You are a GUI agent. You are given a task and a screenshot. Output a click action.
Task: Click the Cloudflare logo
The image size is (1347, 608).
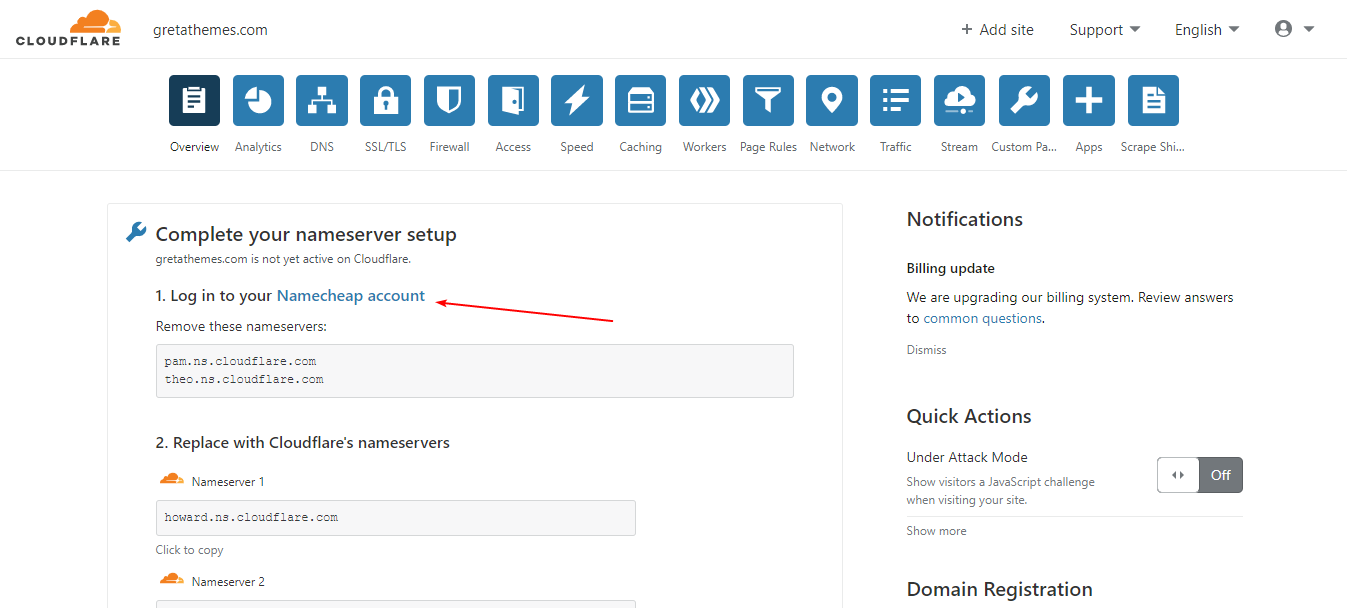[x=67, y=28]
